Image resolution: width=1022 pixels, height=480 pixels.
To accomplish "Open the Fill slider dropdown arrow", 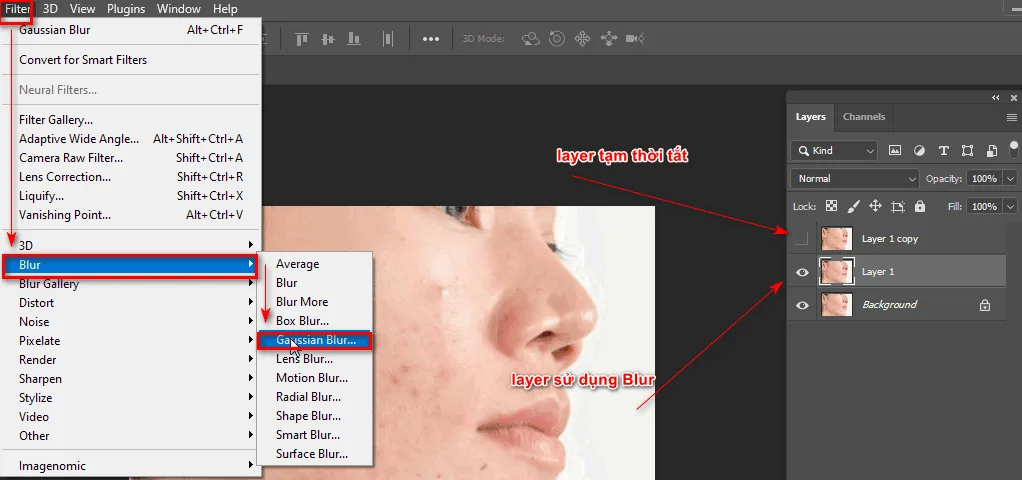I will pos(1011,206).
